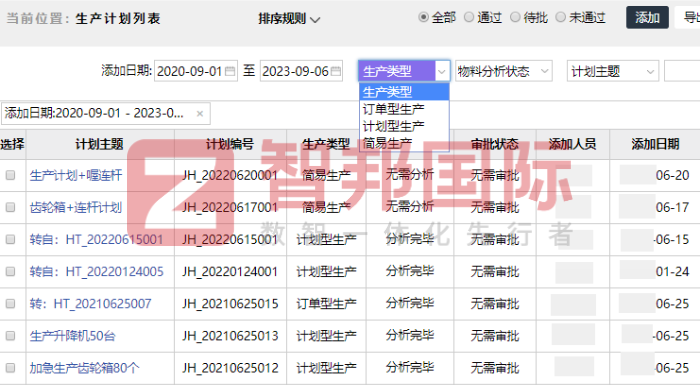Click the 添加日期 column header
This screenshot has height=385, width=700.
click(655, 144)
